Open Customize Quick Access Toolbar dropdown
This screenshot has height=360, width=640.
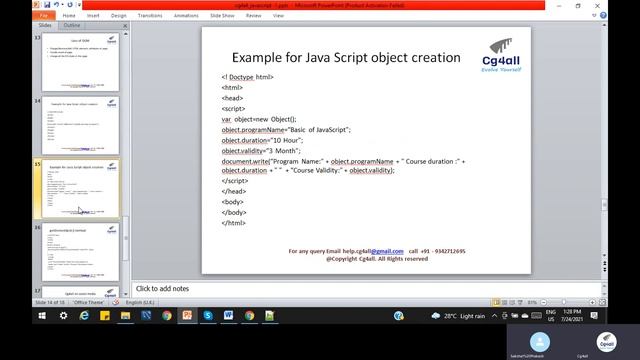tap(79, 5)
